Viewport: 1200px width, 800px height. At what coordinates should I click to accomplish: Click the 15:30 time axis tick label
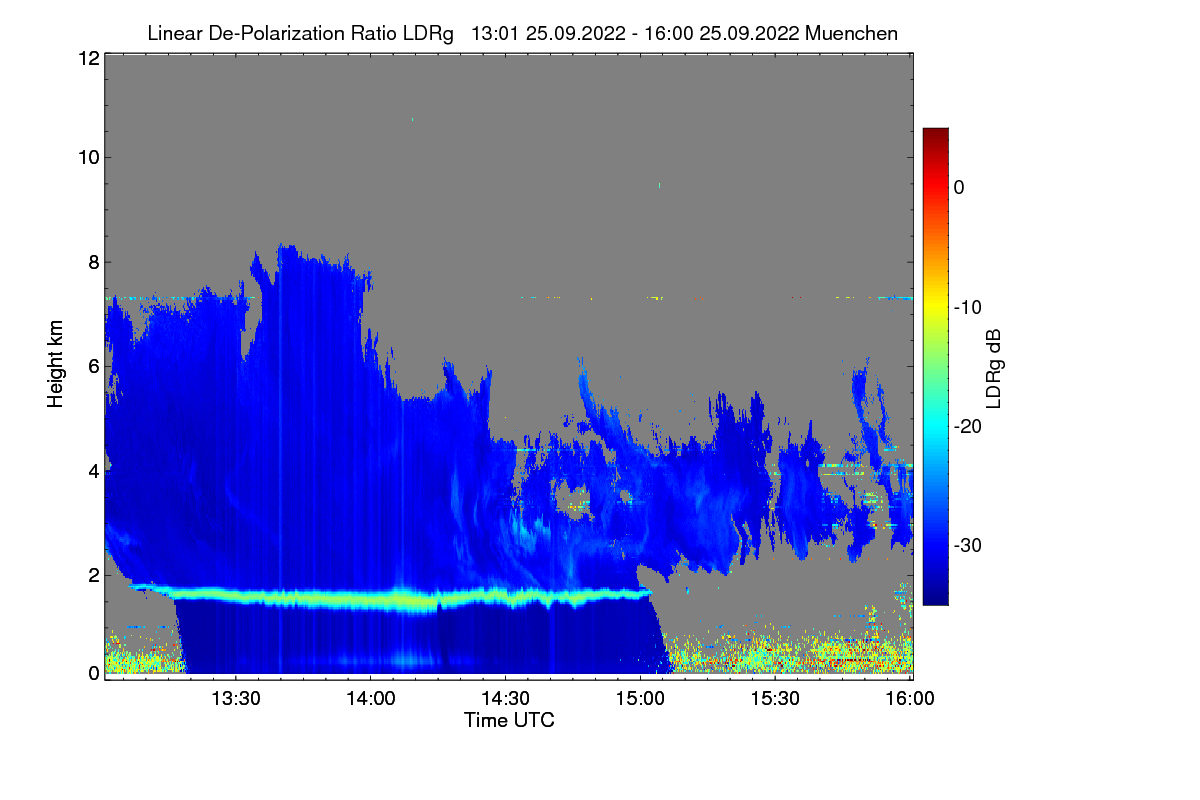[775, 699]
